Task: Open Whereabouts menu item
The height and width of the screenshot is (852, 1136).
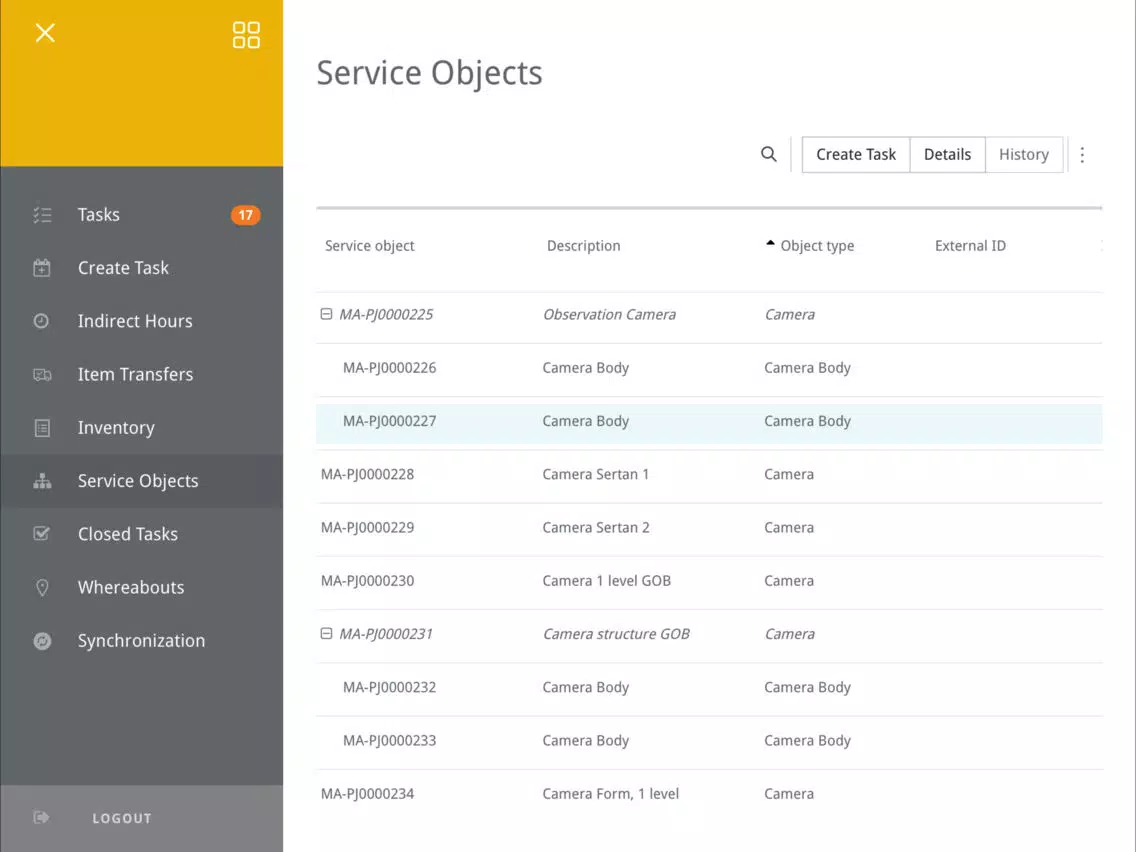Action: pos(141,588)
